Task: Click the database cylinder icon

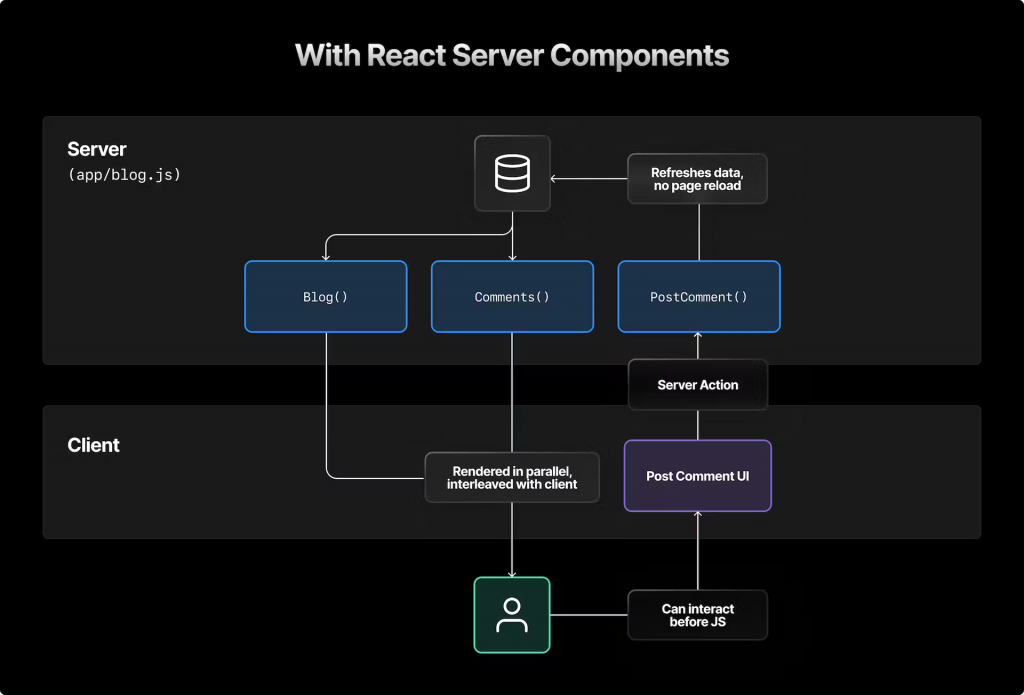Action: click(x=512, y=173)
